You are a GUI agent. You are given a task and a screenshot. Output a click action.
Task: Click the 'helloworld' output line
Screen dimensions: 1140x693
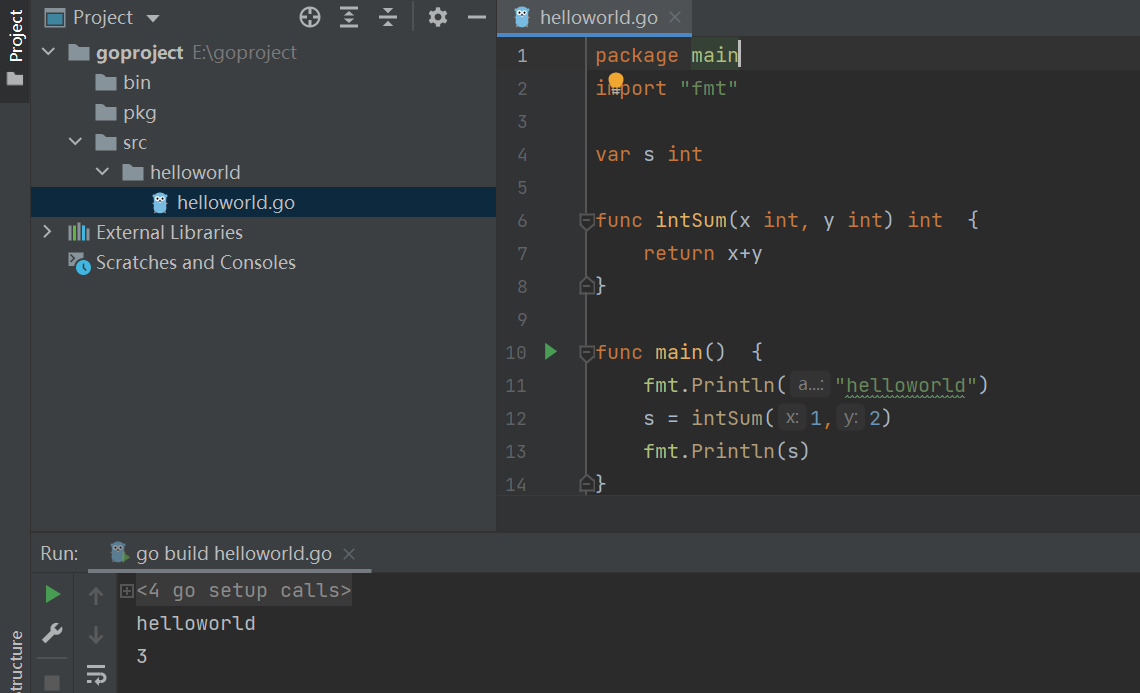[196, 623]
